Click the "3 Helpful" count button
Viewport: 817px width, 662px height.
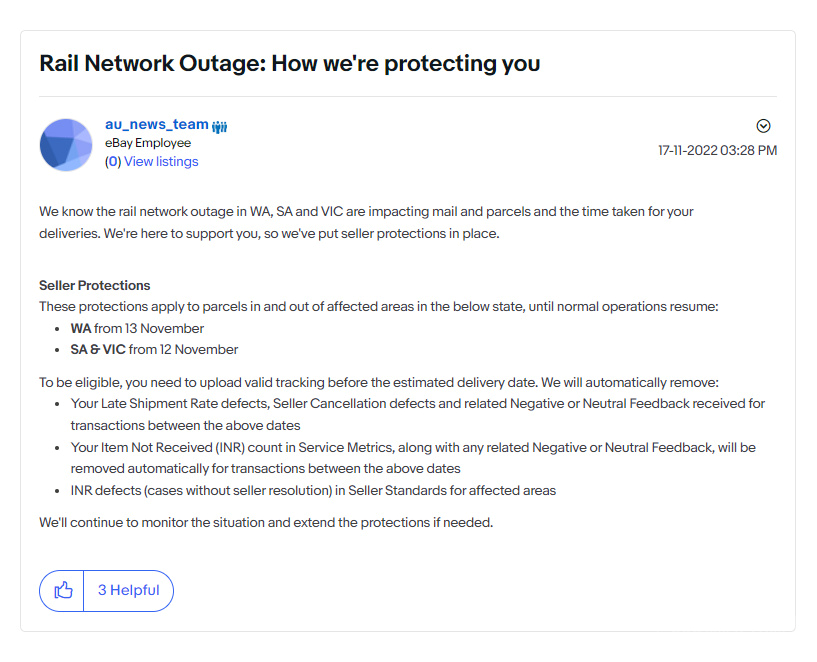128,590
